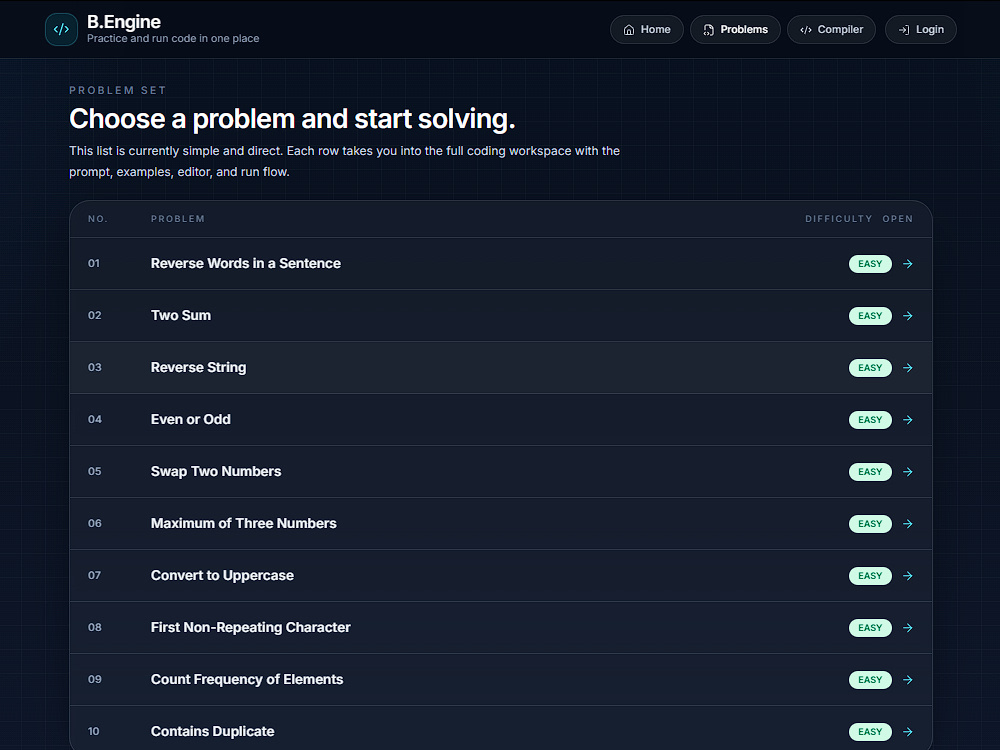Click EASY badge on Reverse String row
1000x750 pixels.
click(x=870, y=368)
